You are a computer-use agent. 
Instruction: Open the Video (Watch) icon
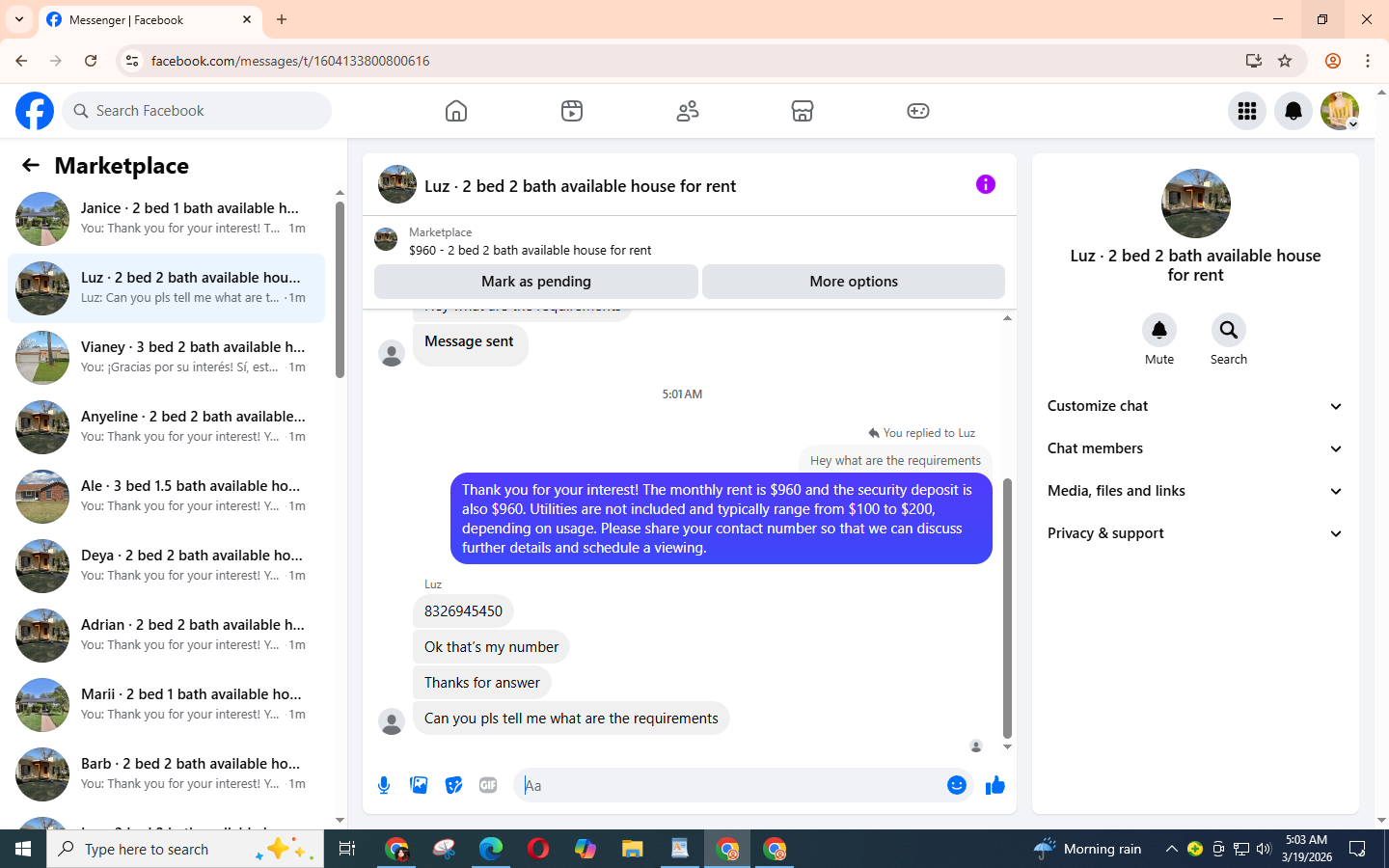572,111
